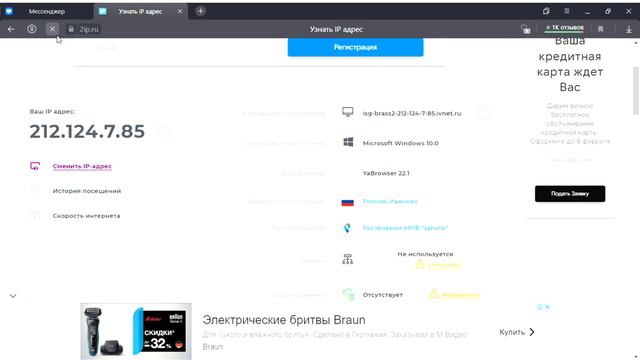Click the scrollbar up arrow
The height and width of the screenshot is (360, 640).
636,42
